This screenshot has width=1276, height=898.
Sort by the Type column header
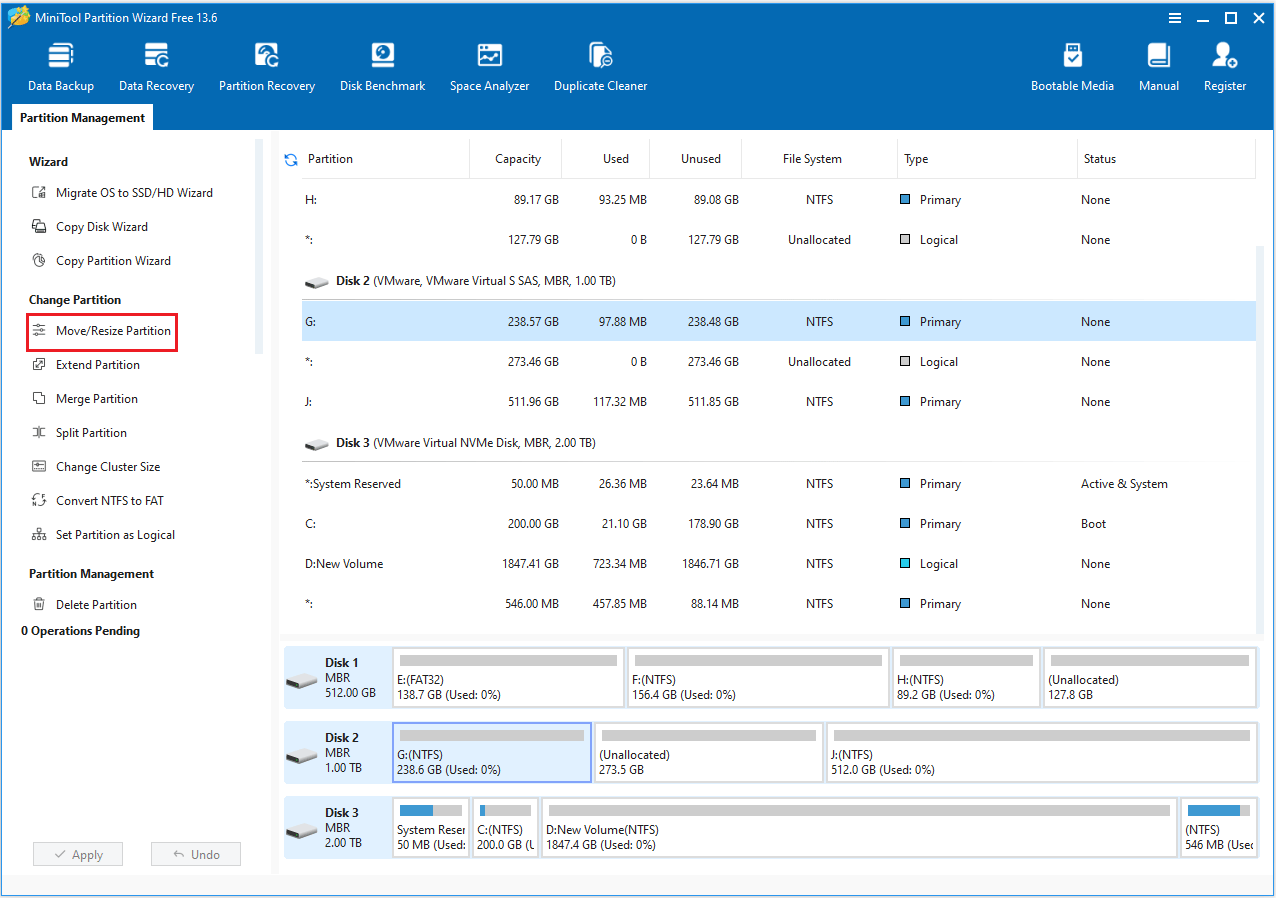click(x=987, y=159)
